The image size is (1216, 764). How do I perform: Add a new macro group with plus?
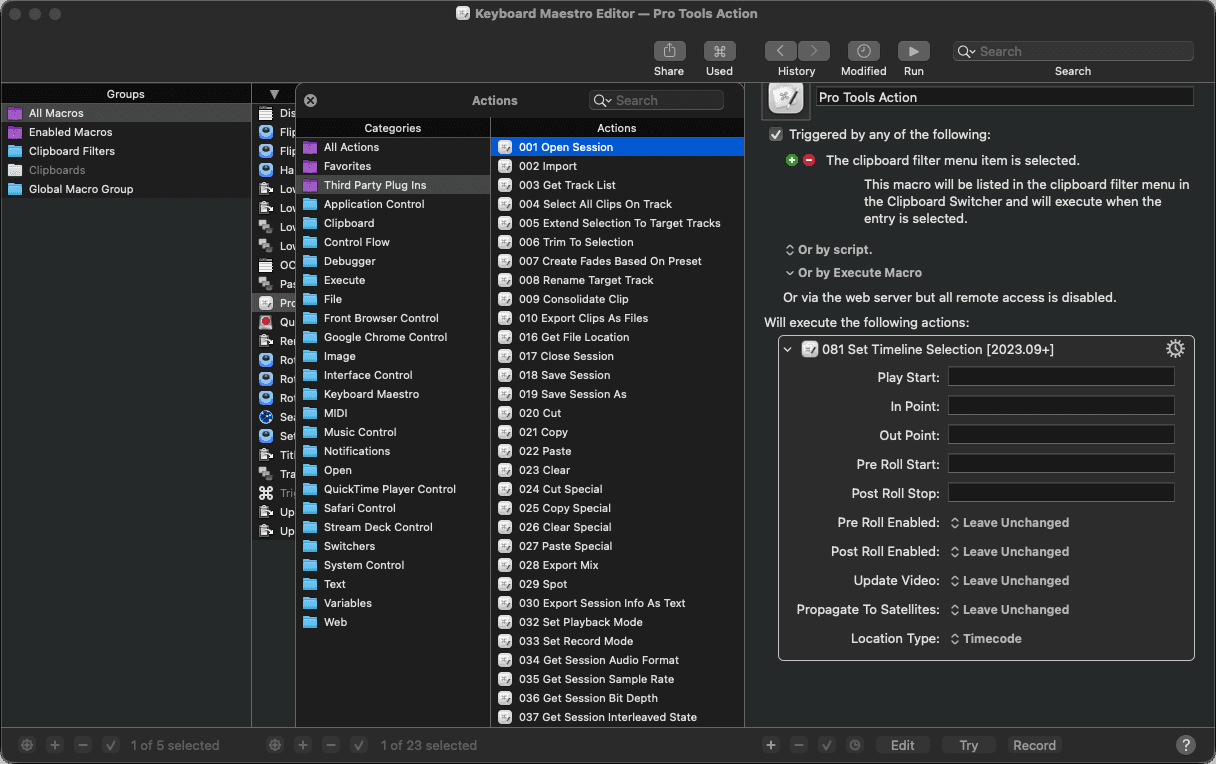point(55,745)
